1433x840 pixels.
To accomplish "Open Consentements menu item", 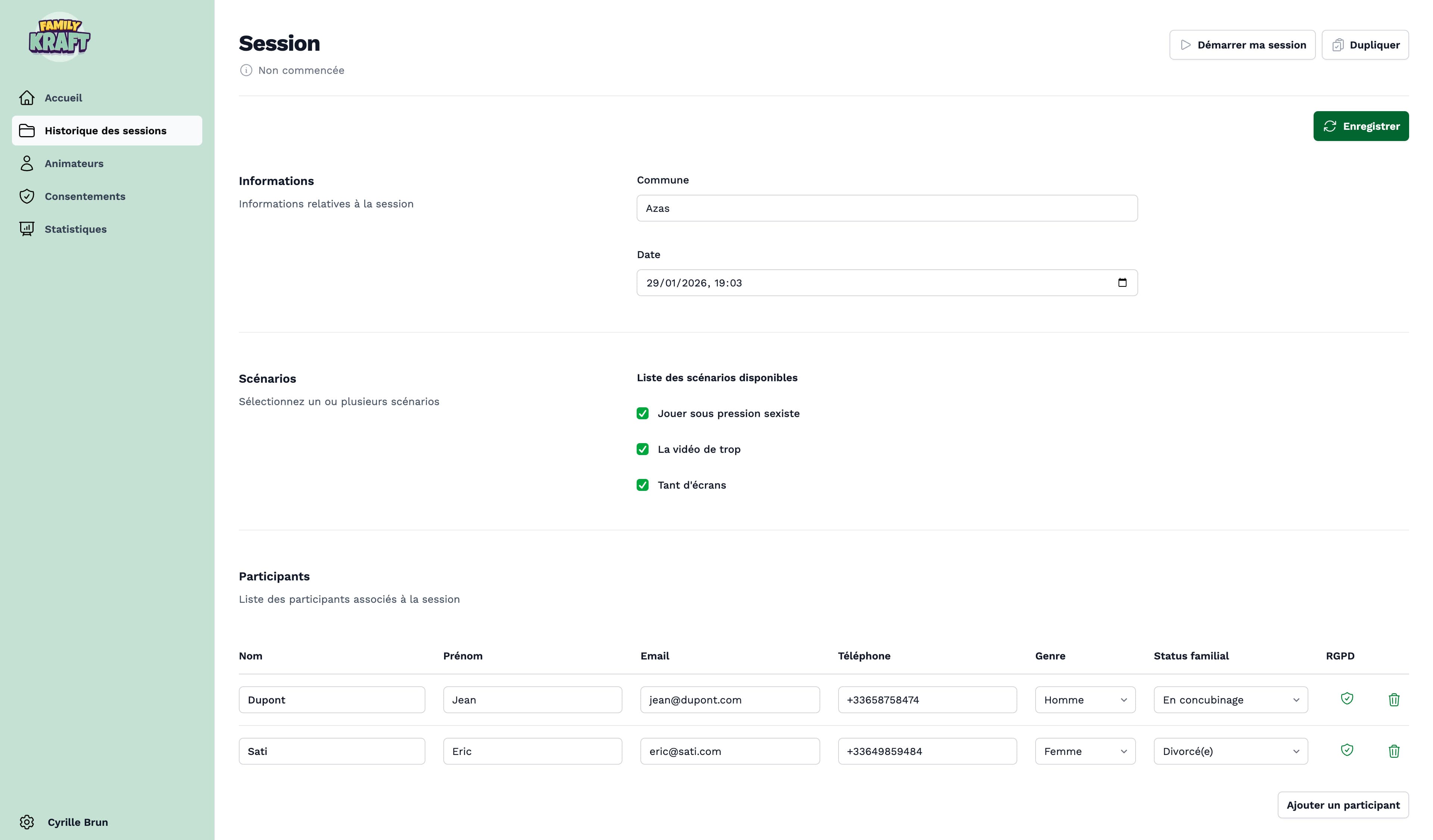I will point(85,196).
